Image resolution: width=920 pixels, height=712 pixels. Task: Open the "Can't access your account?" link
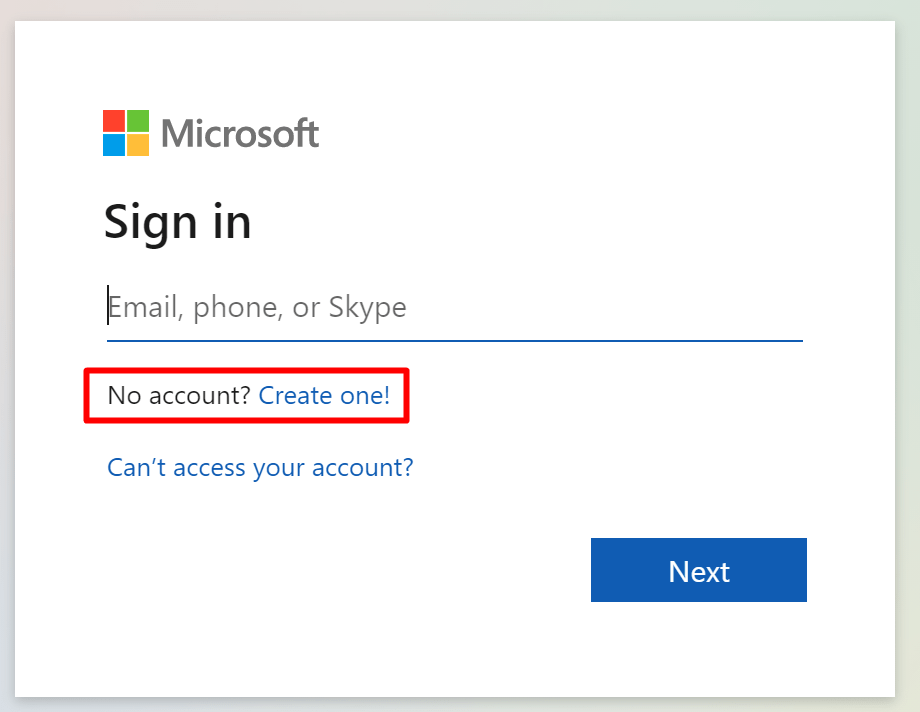coord(260,467)
